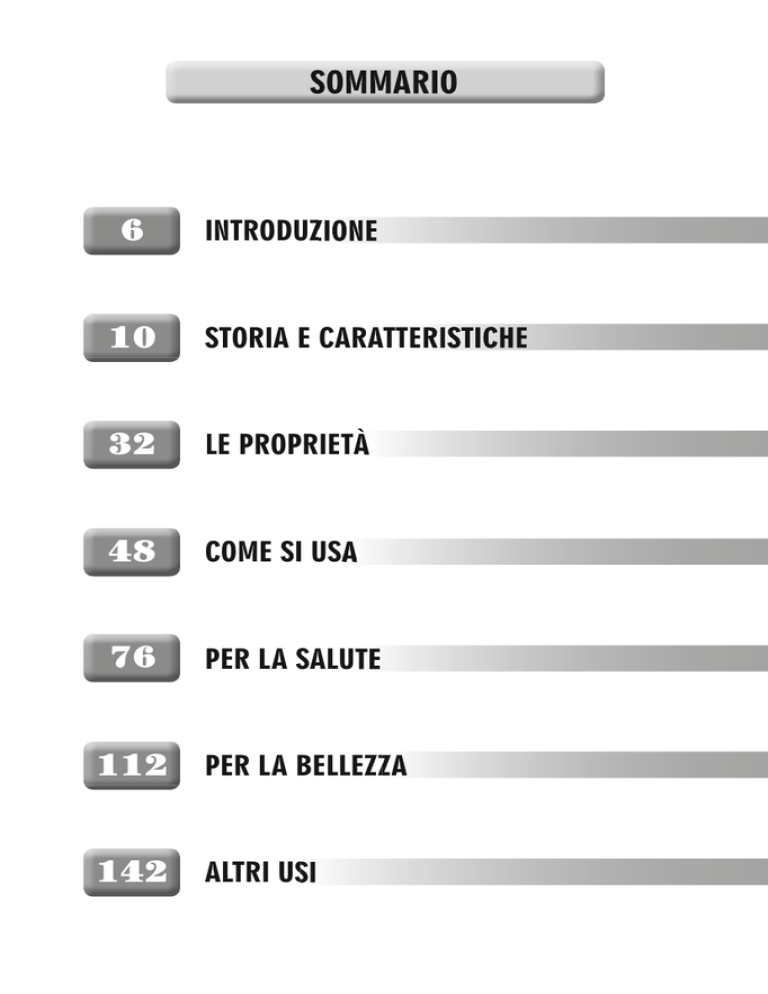Select the INTRODUZIONE chapter entry
This screenshot has height=994, width=768.
tap(291, 231)
